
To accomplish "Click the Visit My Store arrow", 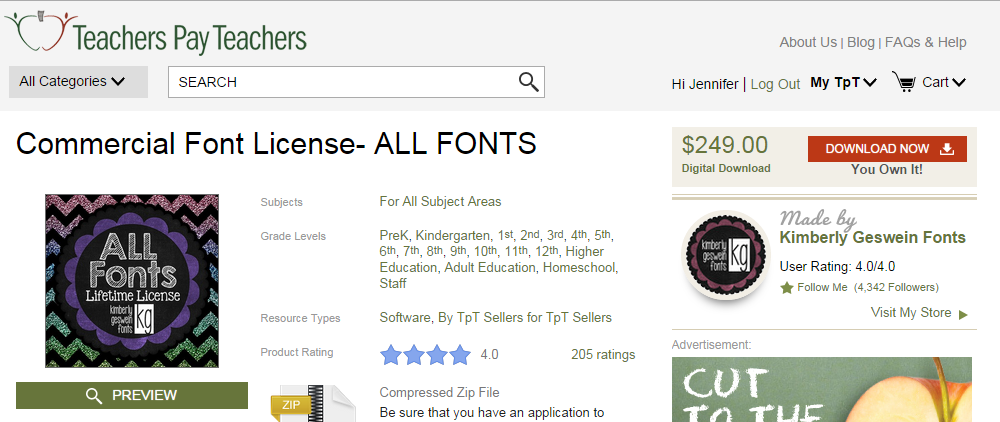I will click(963, 314).
